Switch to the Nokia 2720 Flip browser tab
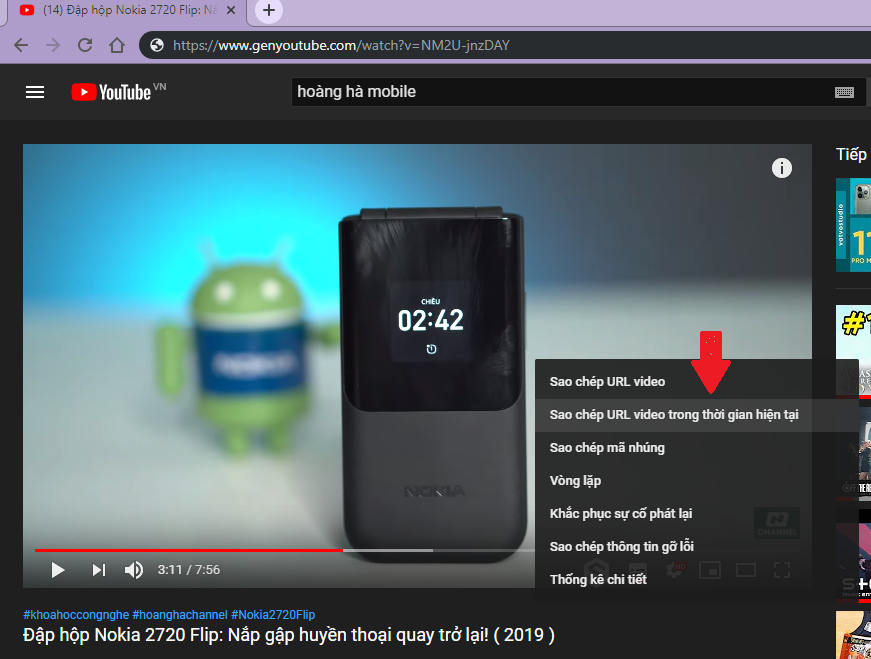871x659 pixels. click(x=120, y=11)
